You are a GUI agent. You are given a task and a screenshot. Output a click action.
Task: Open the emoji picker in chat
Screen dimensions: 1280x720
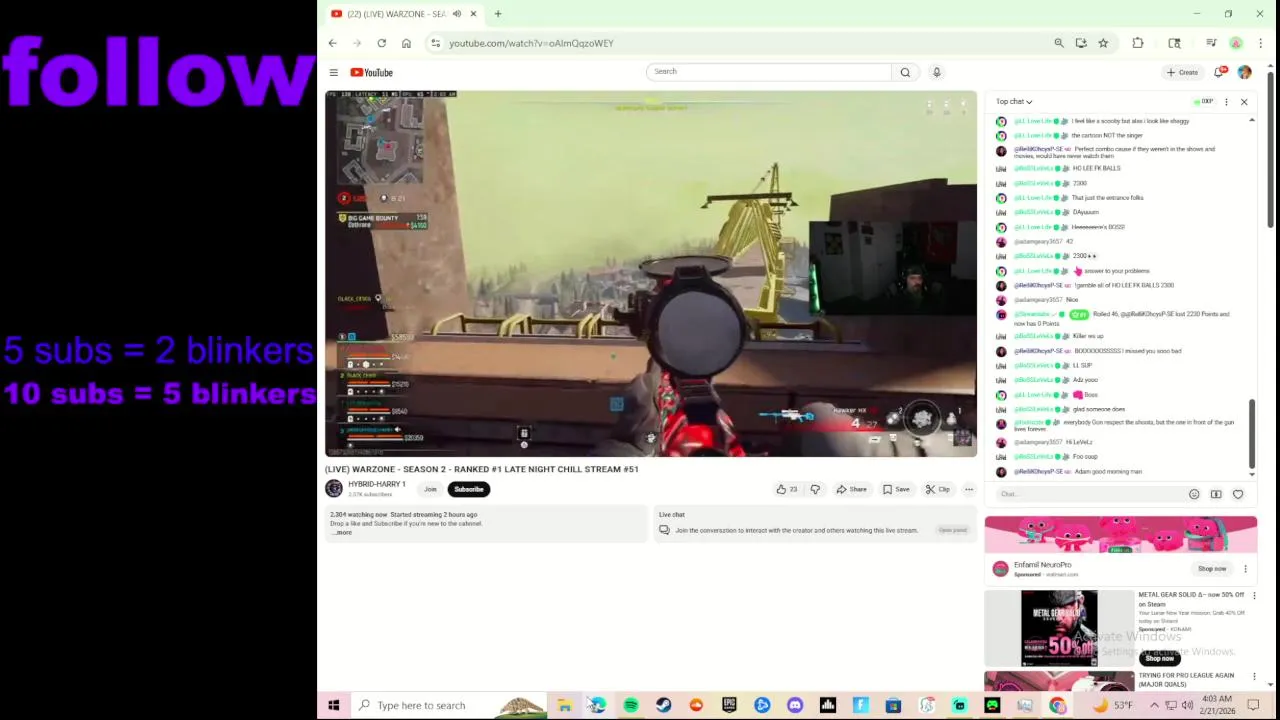coord(1194,494)
